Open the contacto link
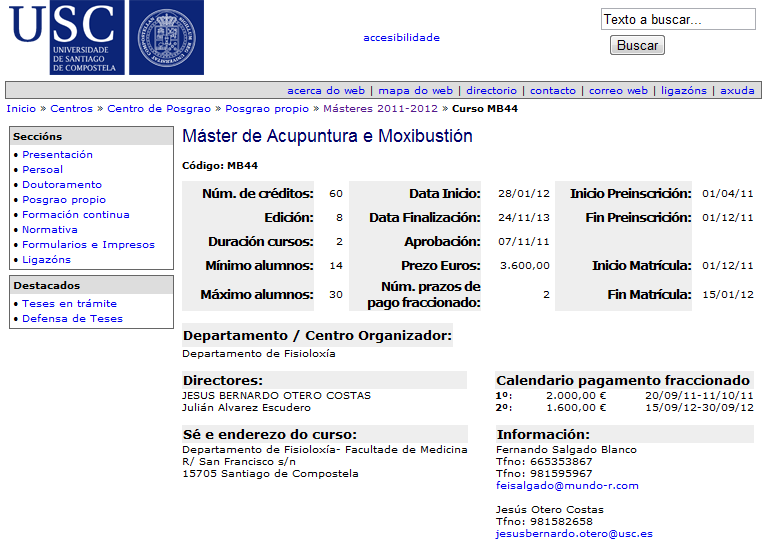Image resolution: width=771 pixels, height=547 pixels. click(553, 91)
